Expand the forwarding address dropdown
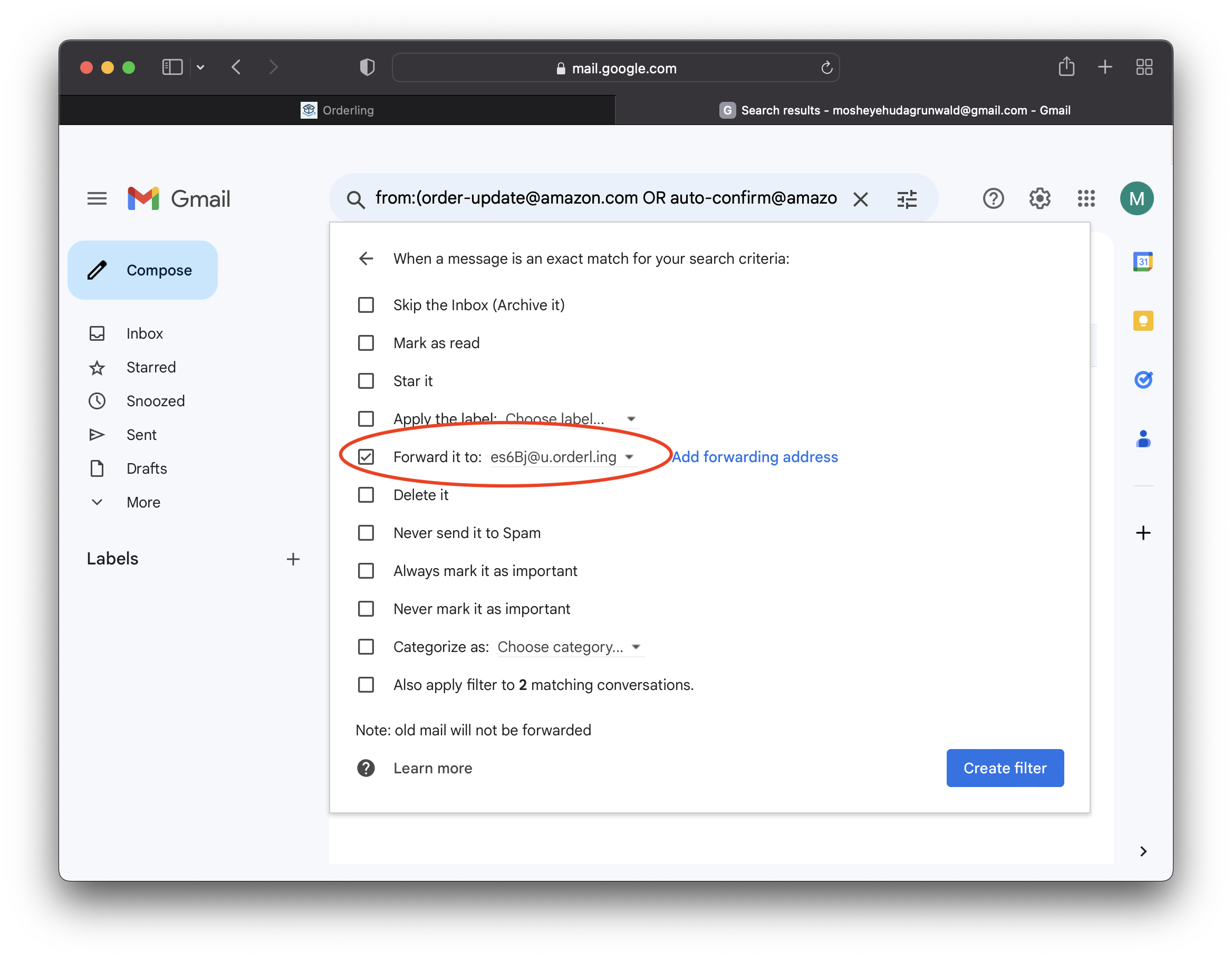The width and height of the screenshot is (1232, 959). point(629,457)
